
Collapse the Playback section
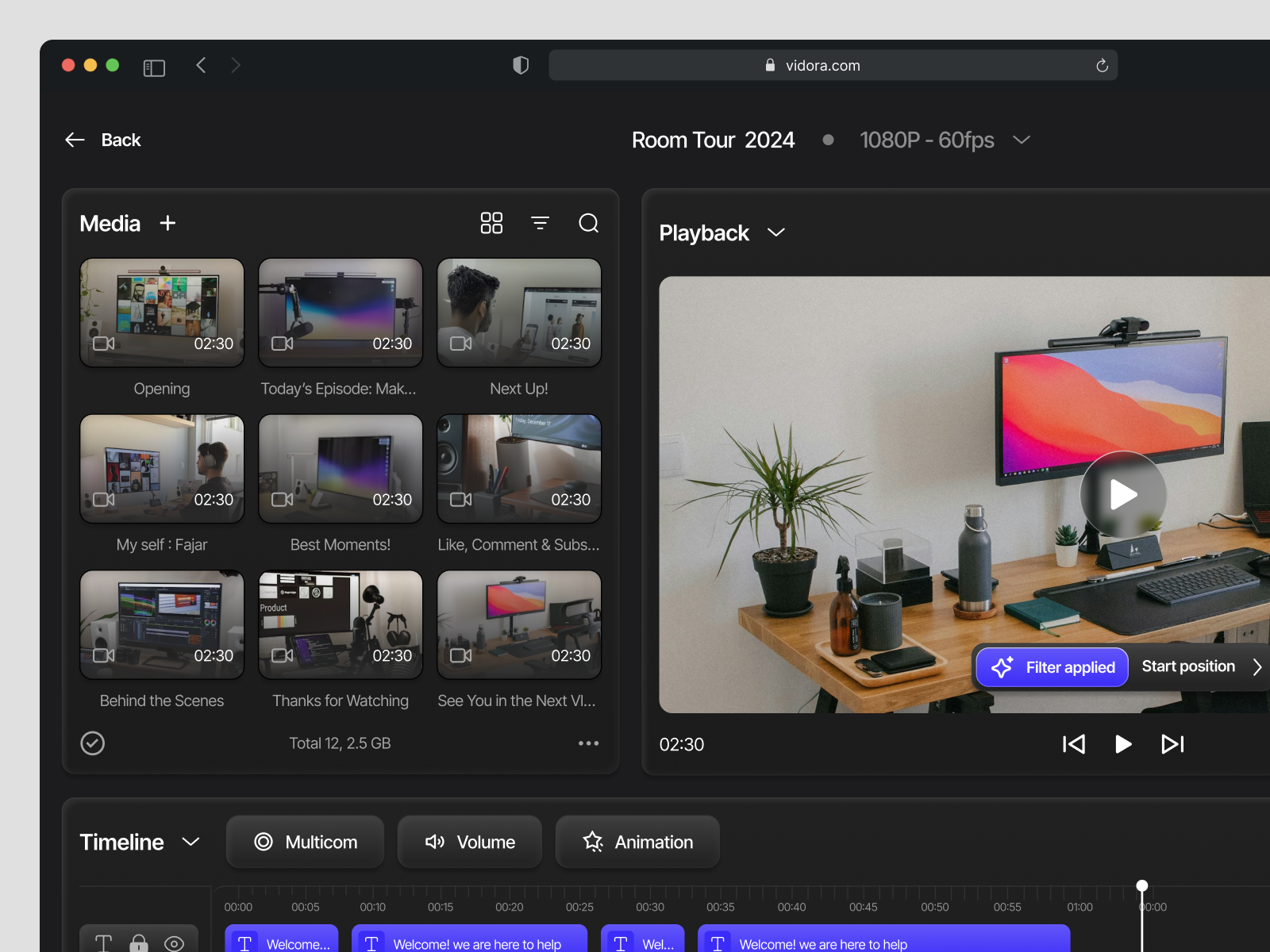click(775, 232)
